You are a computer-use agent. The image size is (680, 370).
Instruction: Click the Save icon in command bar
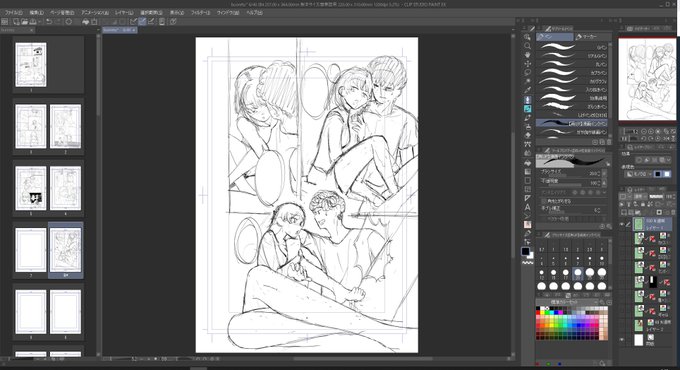pos(33,21)
